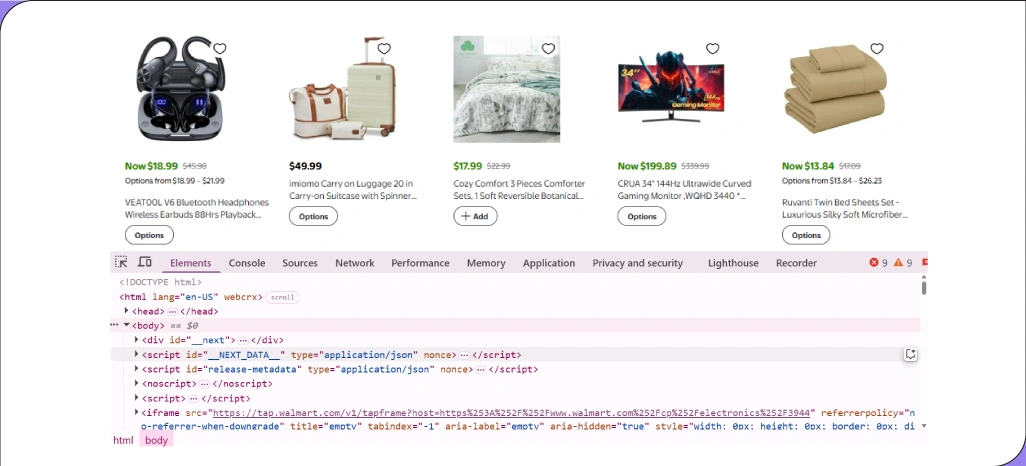Click the Now $18.99 price text

[151, 166]
